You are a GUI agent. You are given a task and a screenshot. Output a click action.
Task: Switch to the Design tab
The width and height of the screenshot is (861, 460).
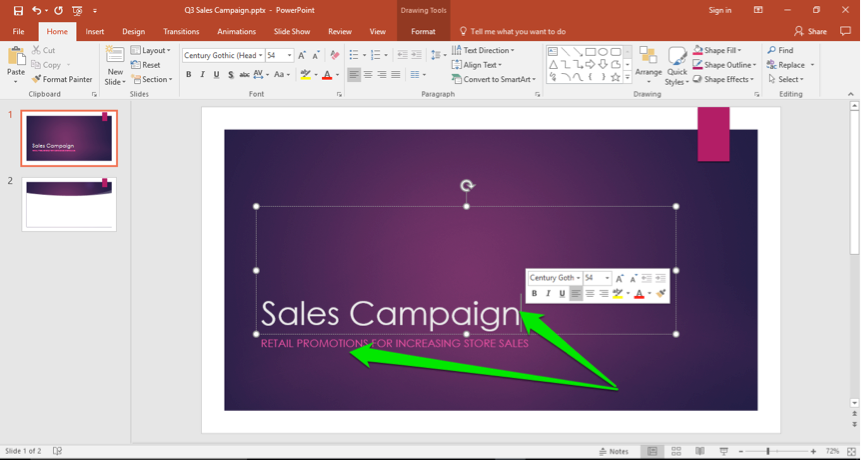(x=133, y=31)
